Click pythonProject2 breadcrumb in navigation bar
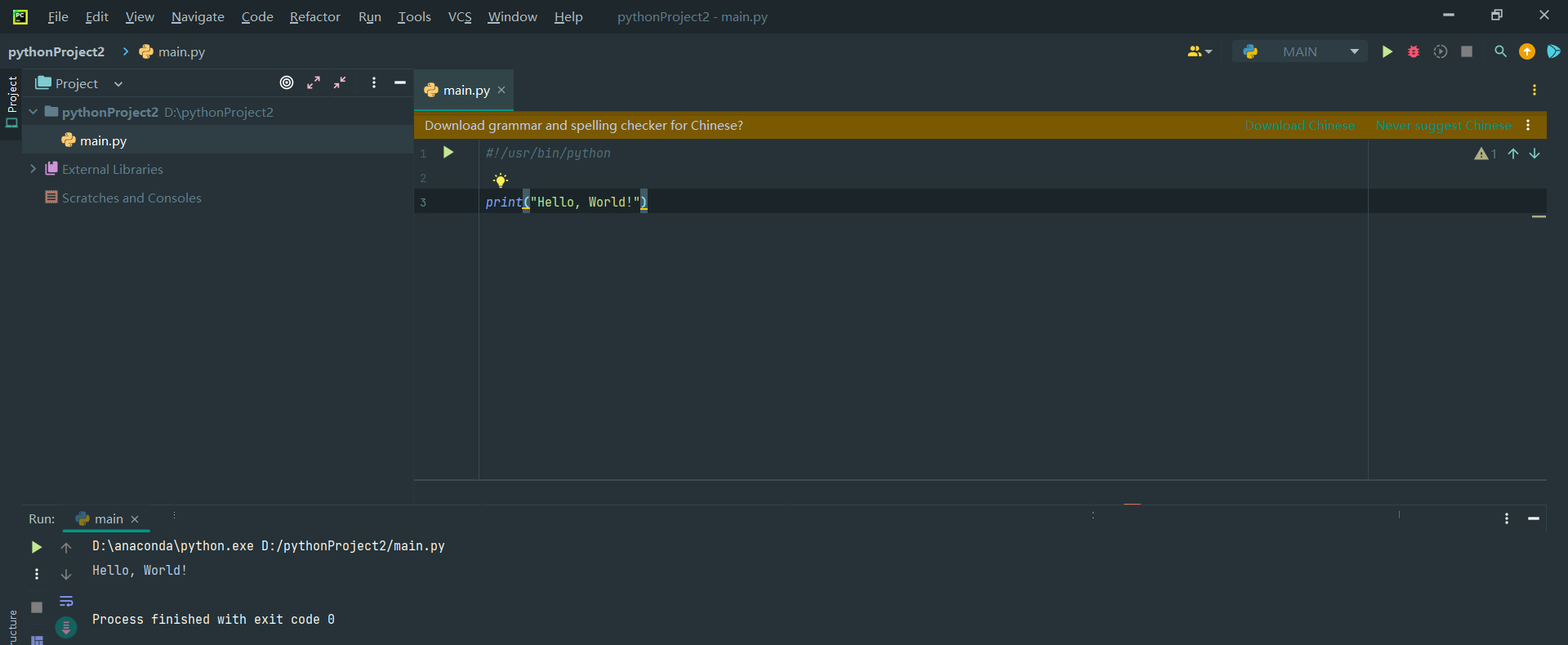Image resolution: width=1568 pixels, height=645 pixels. 56,51
